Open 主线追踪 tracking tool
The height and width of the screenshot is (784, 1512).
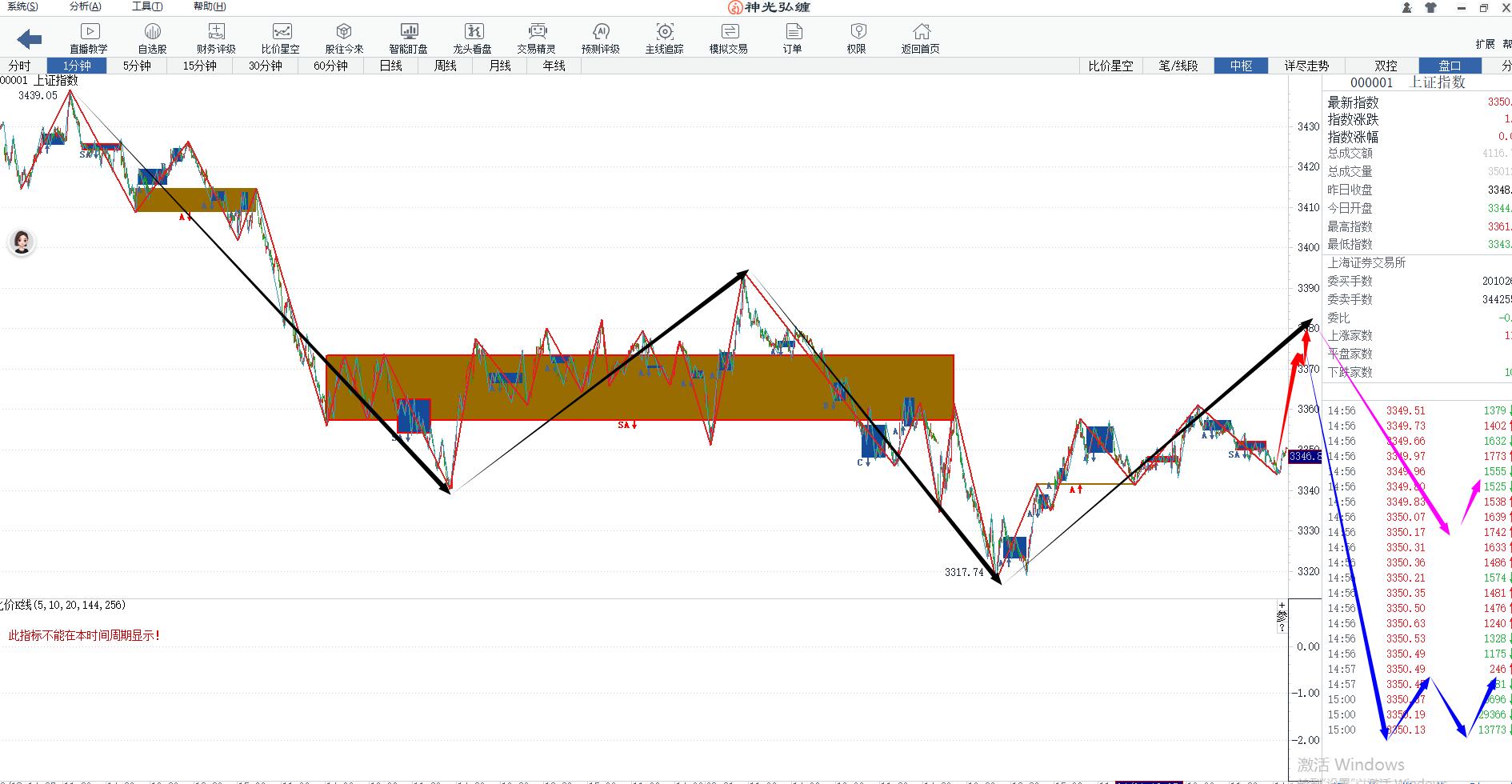pyautogui.click(x=665, y=38)
